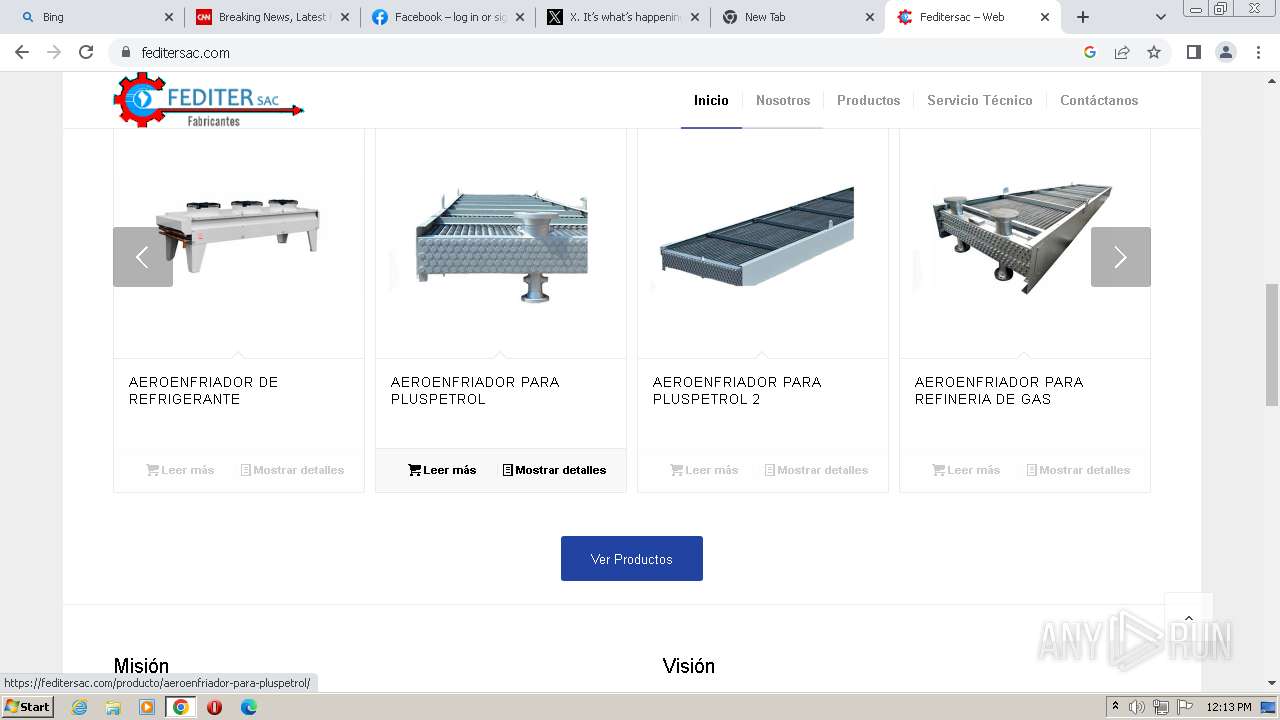Click the title Aeroenfriador para Pluspetrol 2
This screenshot has height=720, width=1280.
coord(737,390)
